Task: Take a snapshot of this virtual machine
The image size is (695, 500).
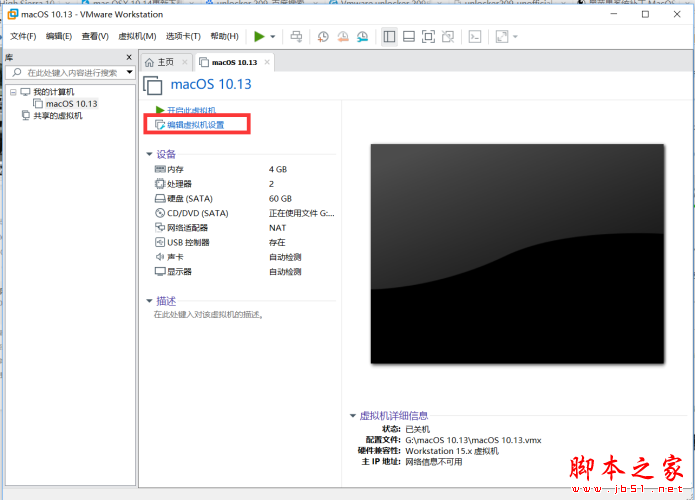Action: 323,36
